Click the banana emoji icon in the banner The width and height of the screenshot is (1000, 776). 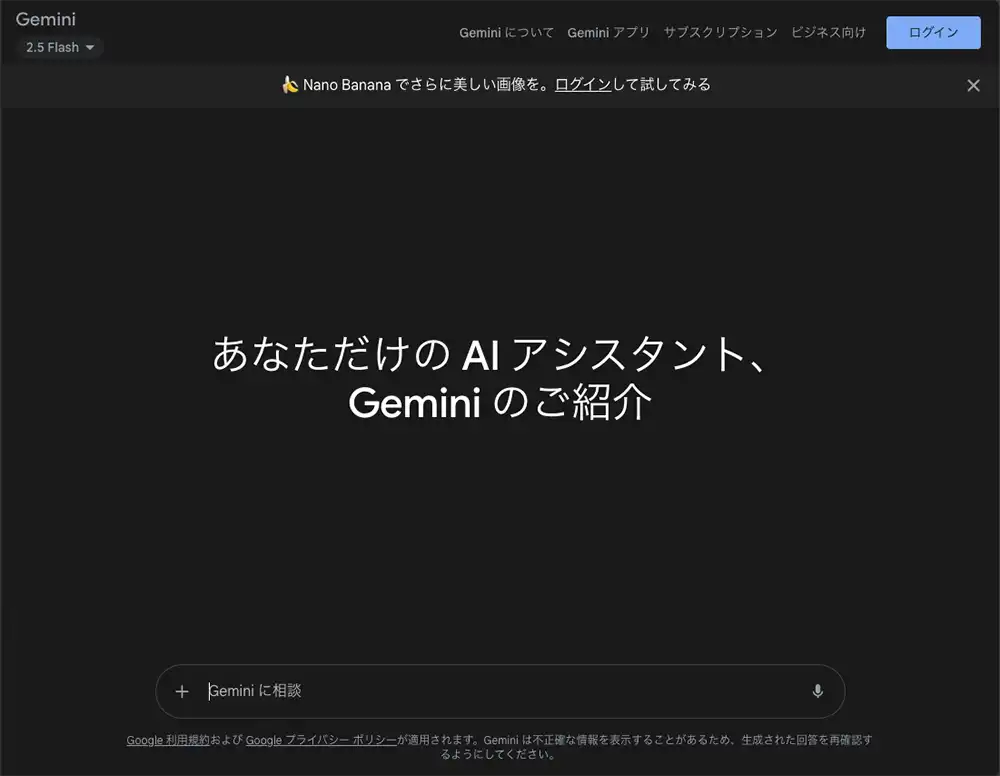[290, 85]
